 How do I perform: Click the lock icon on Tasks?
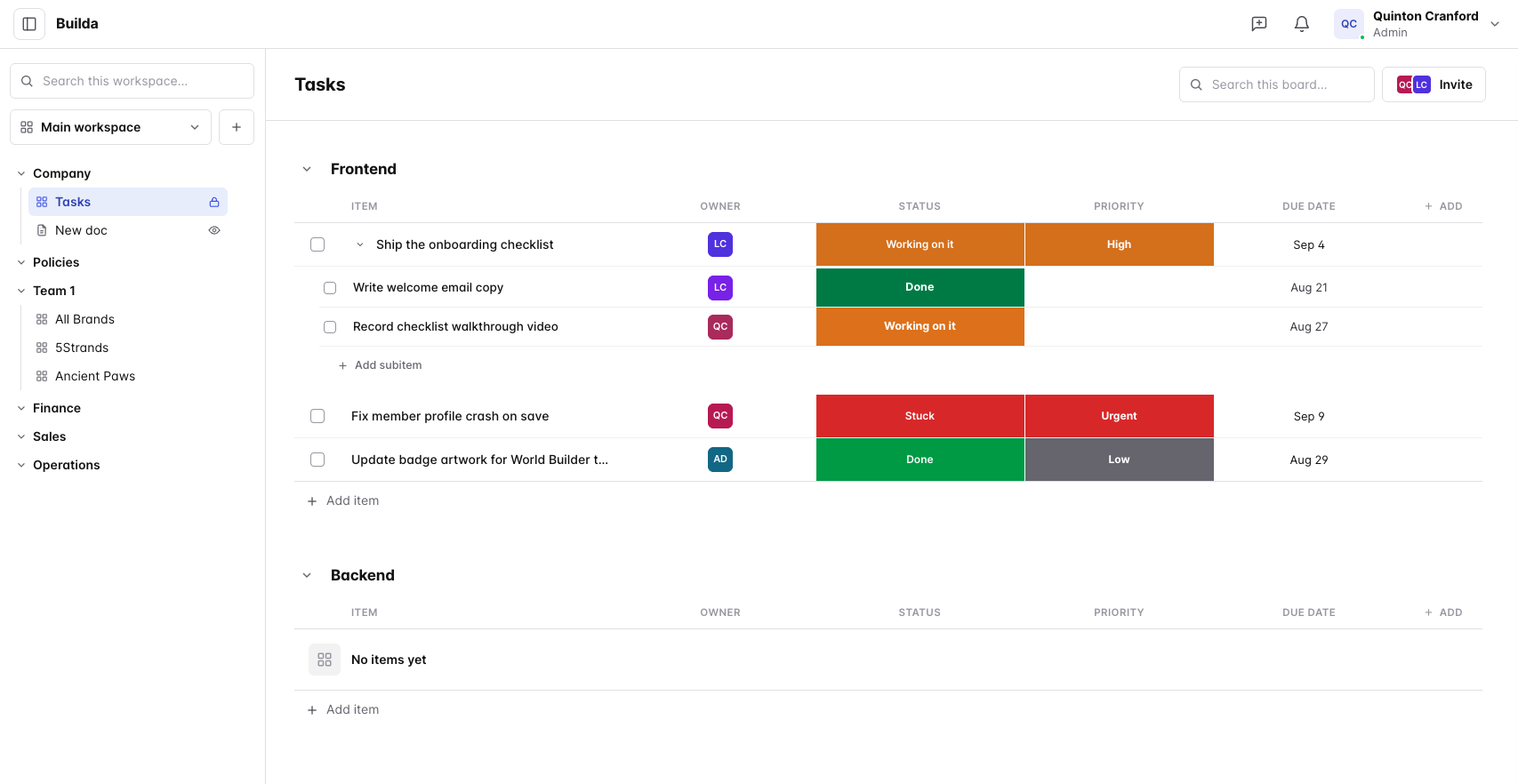tap(214, 202)
